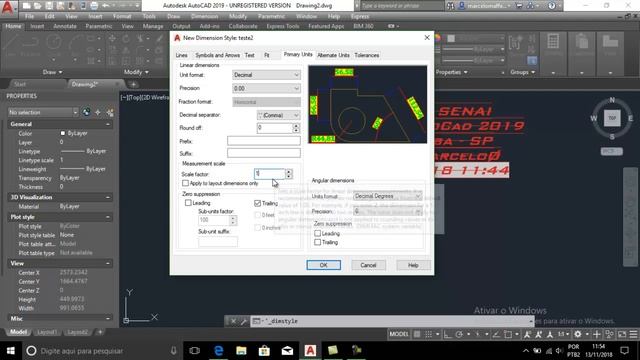Viewport: 640px width, 360px height.
Task: Open the Tolerances tab
Action: click(367, 55)
